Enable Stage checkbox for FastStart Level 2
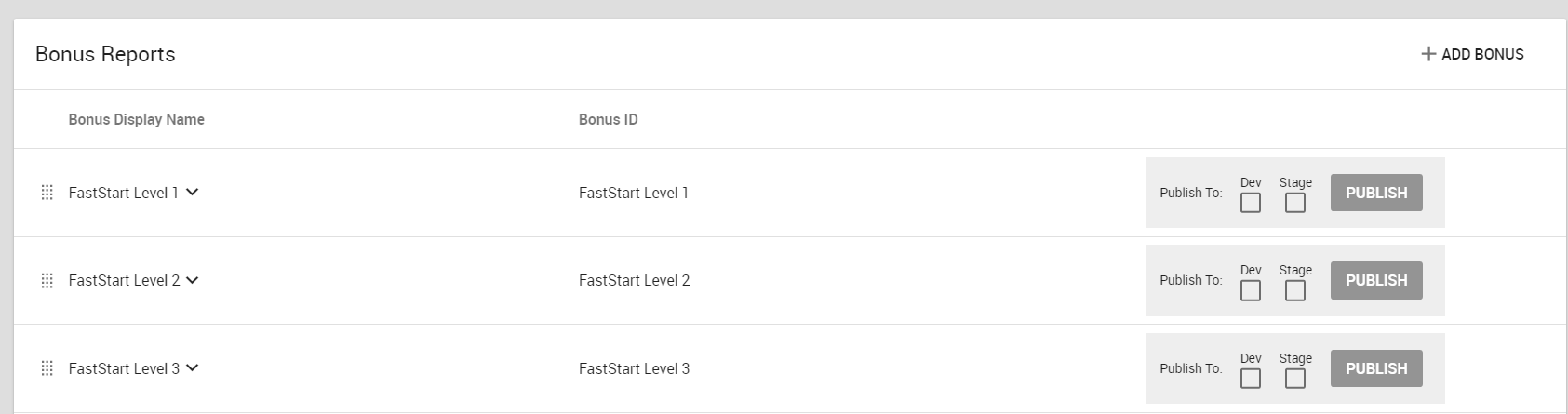Viewport: 1568px width, 414px height. coord(1295,290)
